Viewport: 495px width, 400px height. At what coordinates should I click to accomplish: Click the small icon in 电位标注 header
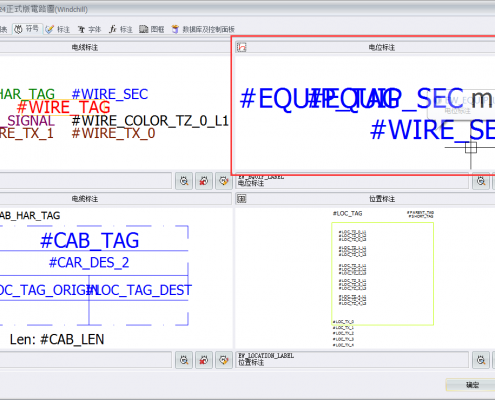click(x=241, y=47)
